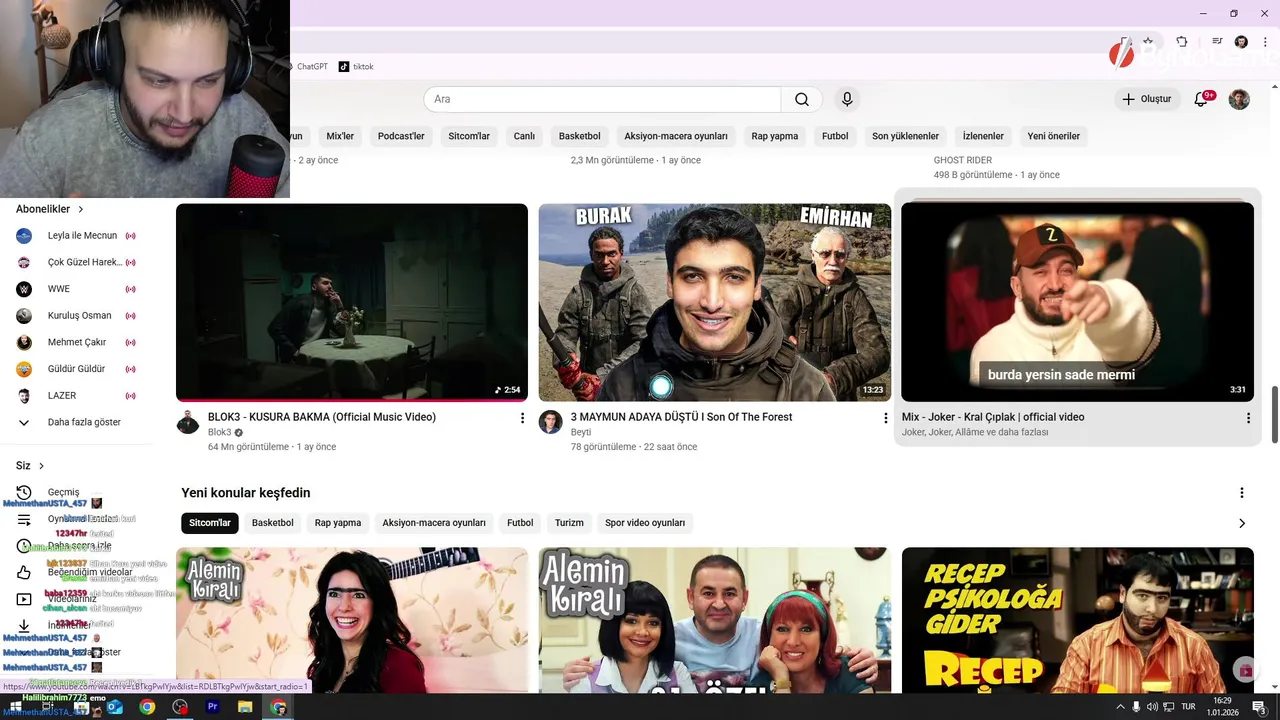Select the Podcast'ler filter chip
Screen dimensions: 1280x720
(x=401, y=136)
